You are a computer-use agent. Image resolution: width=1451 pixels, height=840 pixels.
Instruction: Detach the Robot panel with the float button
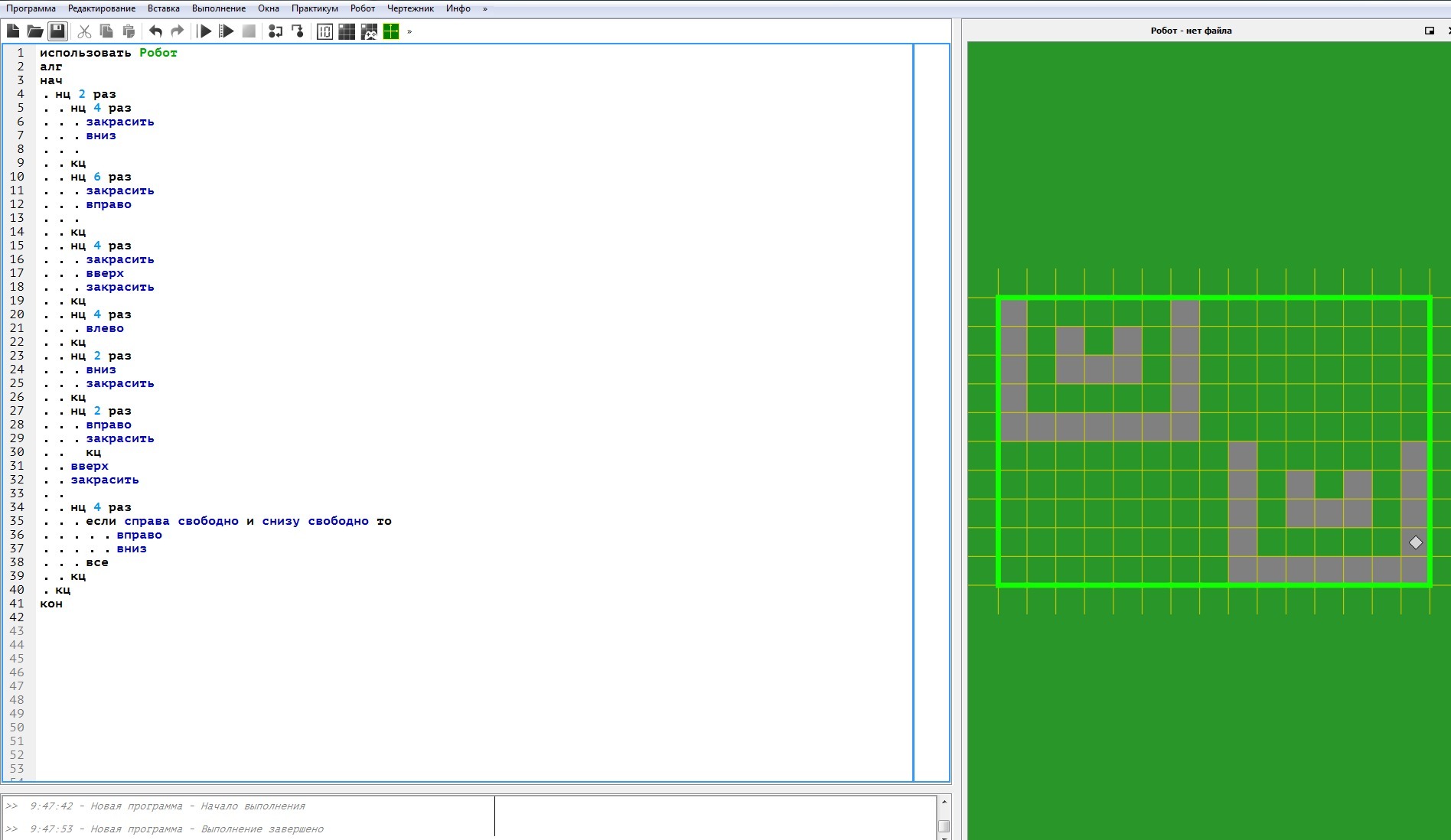[1429, 31]
